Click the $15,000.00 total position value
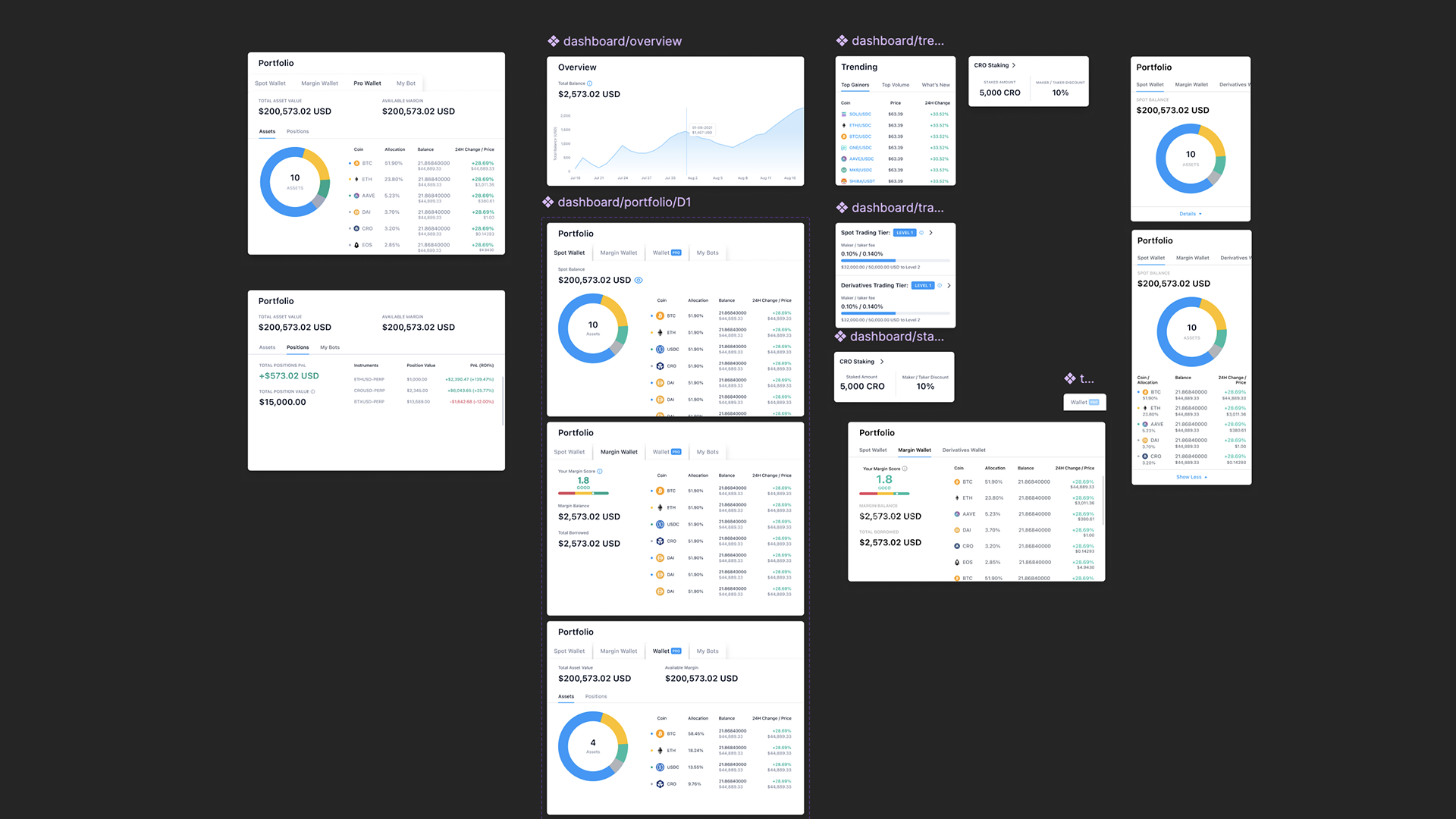 [283, 403]
